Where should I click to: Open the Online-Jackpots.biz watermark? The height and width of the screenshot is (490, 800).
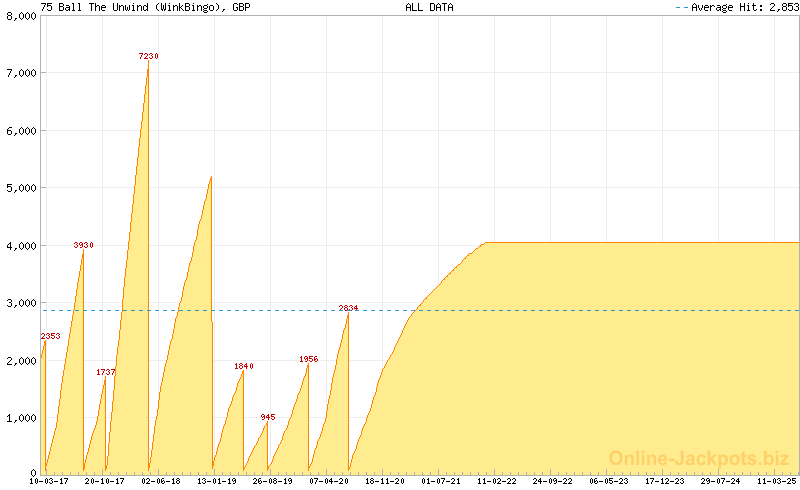699,458
